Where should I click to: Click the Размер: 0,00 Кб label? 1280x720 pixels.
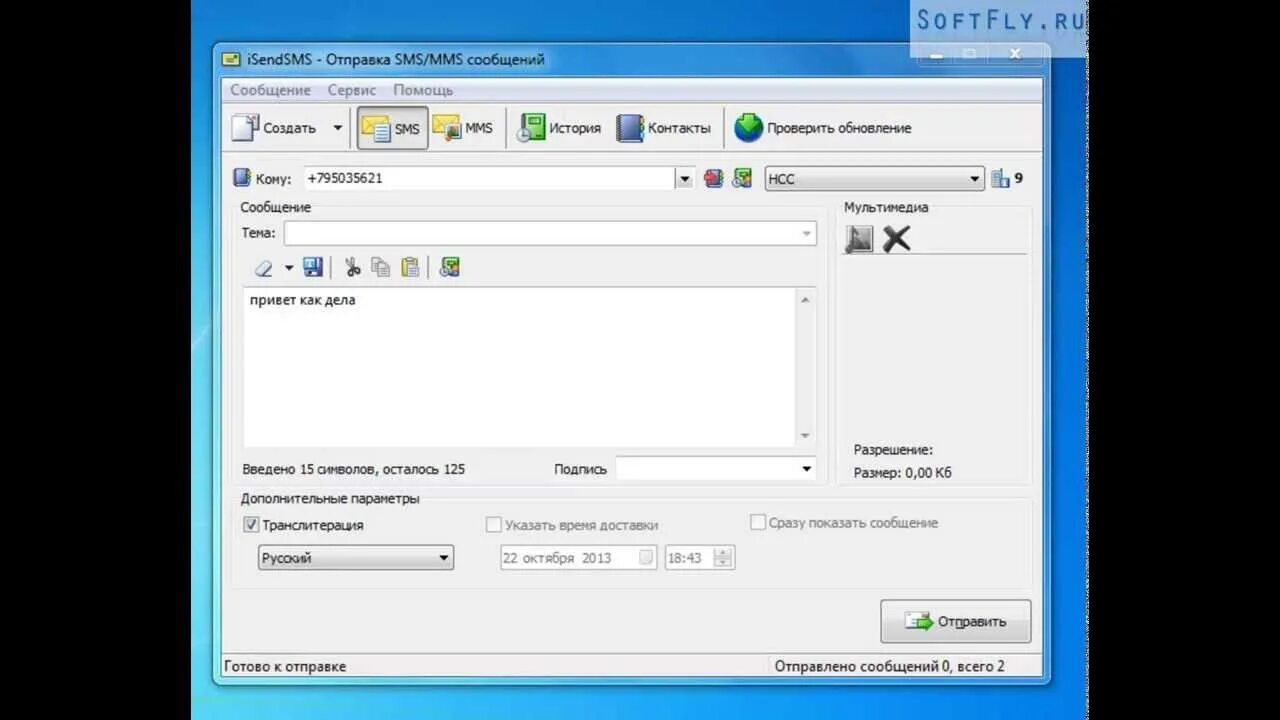click(902, 473)
